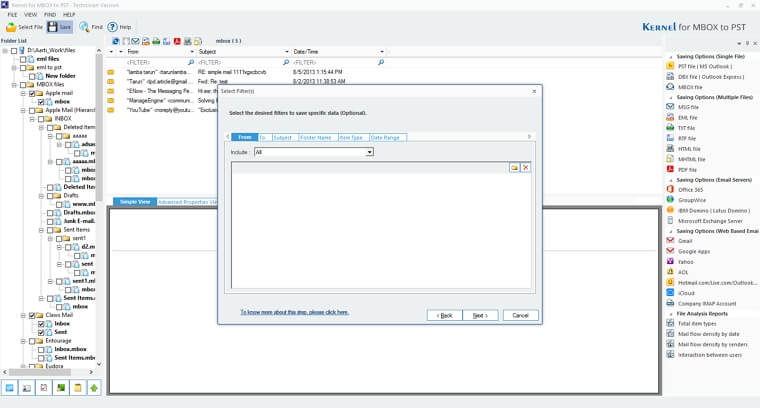This screenshot has height=408, width=760.
Task: Check the Entourage folder checkbox
Action: click(32, 341)
